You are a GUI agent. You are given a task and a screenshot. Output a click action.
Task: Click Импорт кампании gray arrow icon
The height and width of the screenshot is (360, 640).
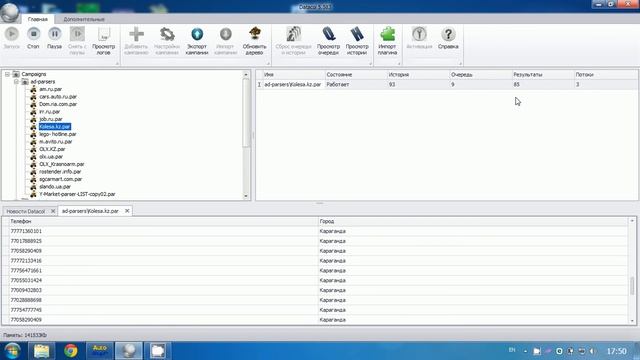tap(225, 34)
